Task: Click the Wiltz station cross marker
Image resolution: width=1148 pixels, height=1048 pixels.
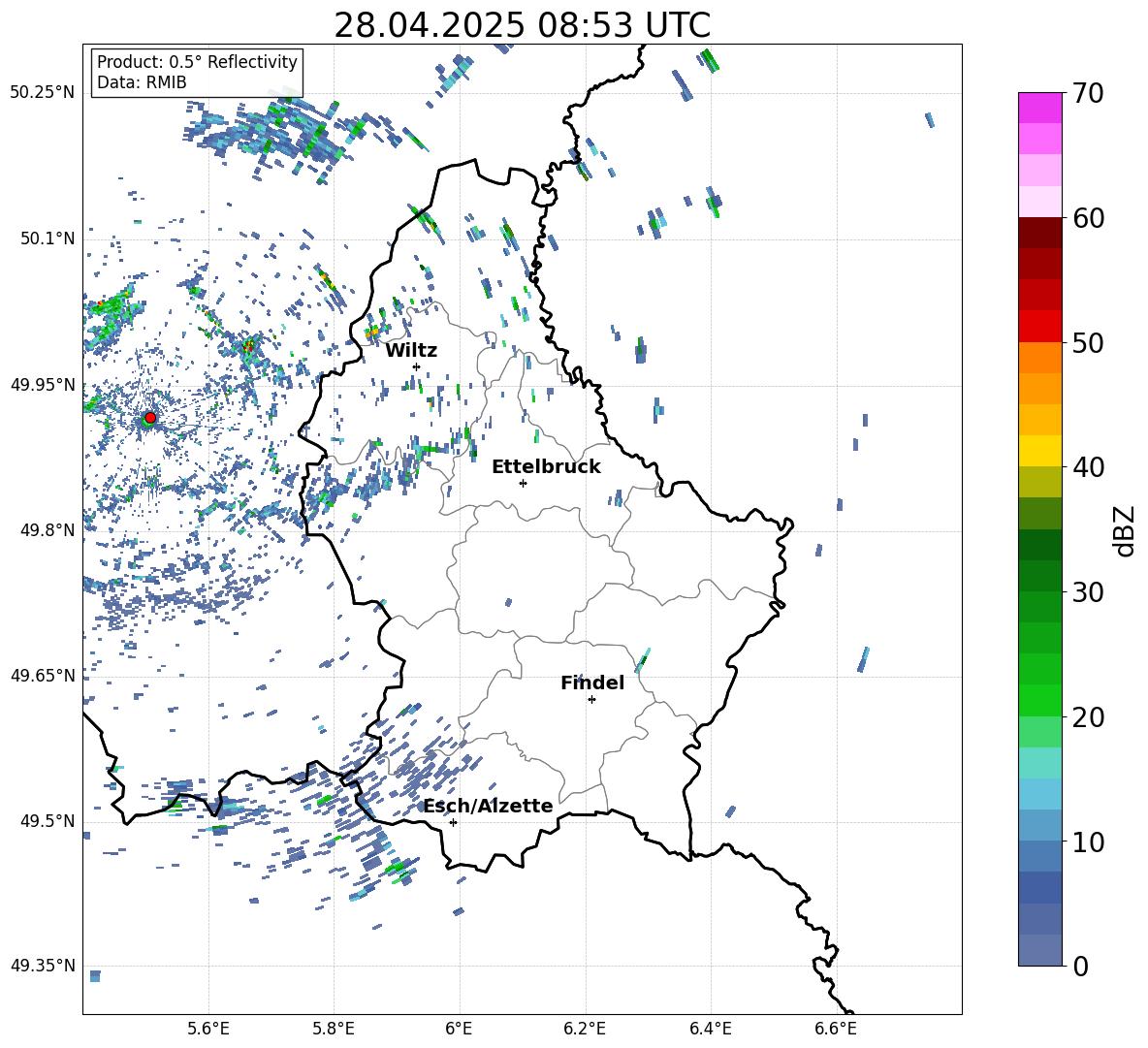Action: point(416,366)
